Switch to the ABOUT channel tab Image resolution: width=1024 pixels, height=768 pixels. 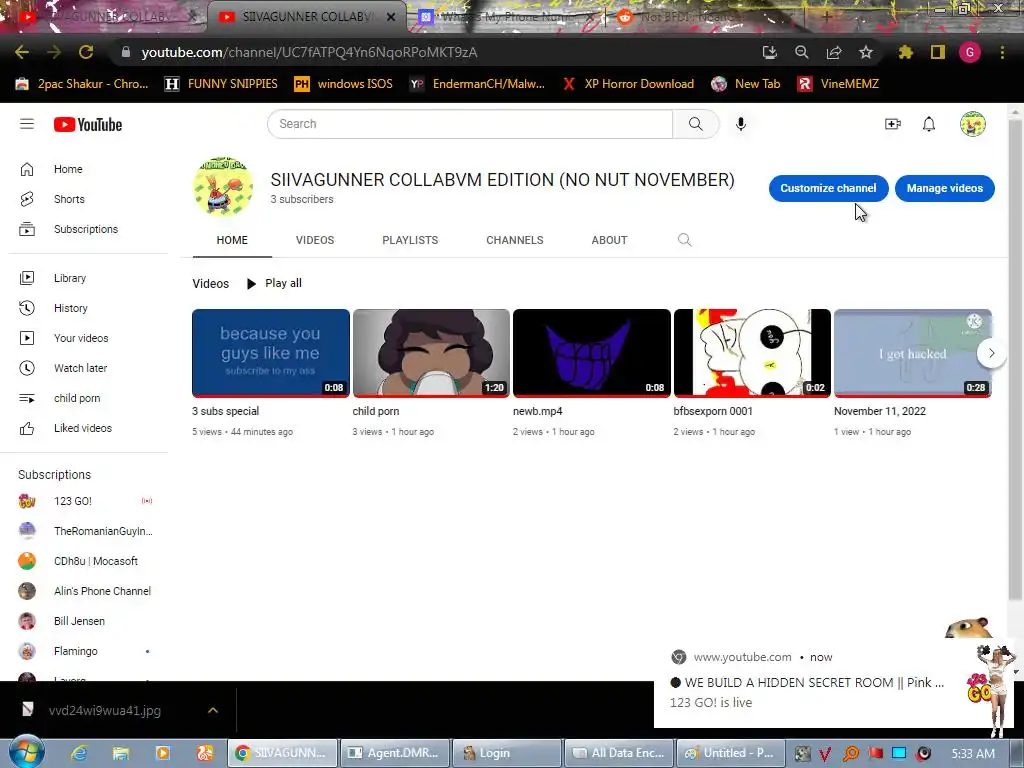(609, 240)
